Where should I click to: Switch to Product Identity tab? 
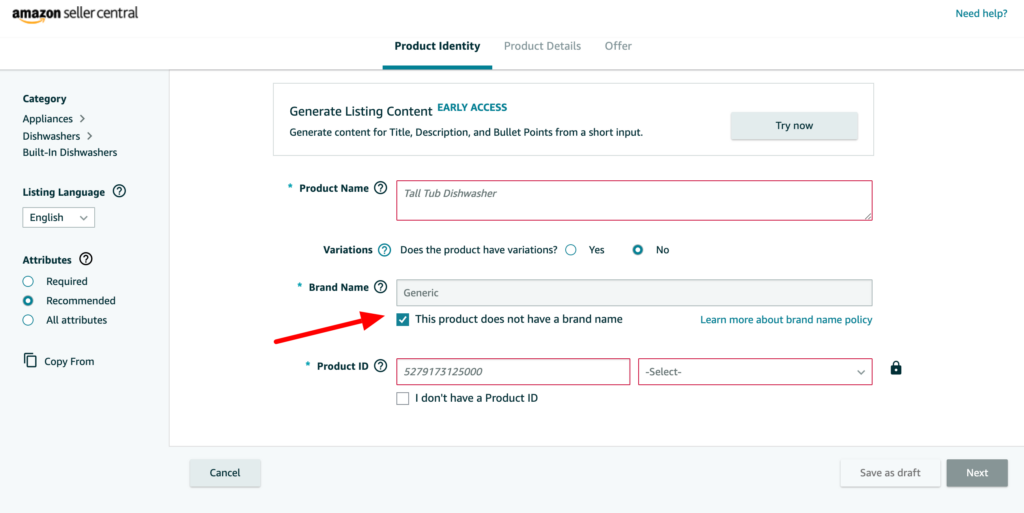(437, 46)
